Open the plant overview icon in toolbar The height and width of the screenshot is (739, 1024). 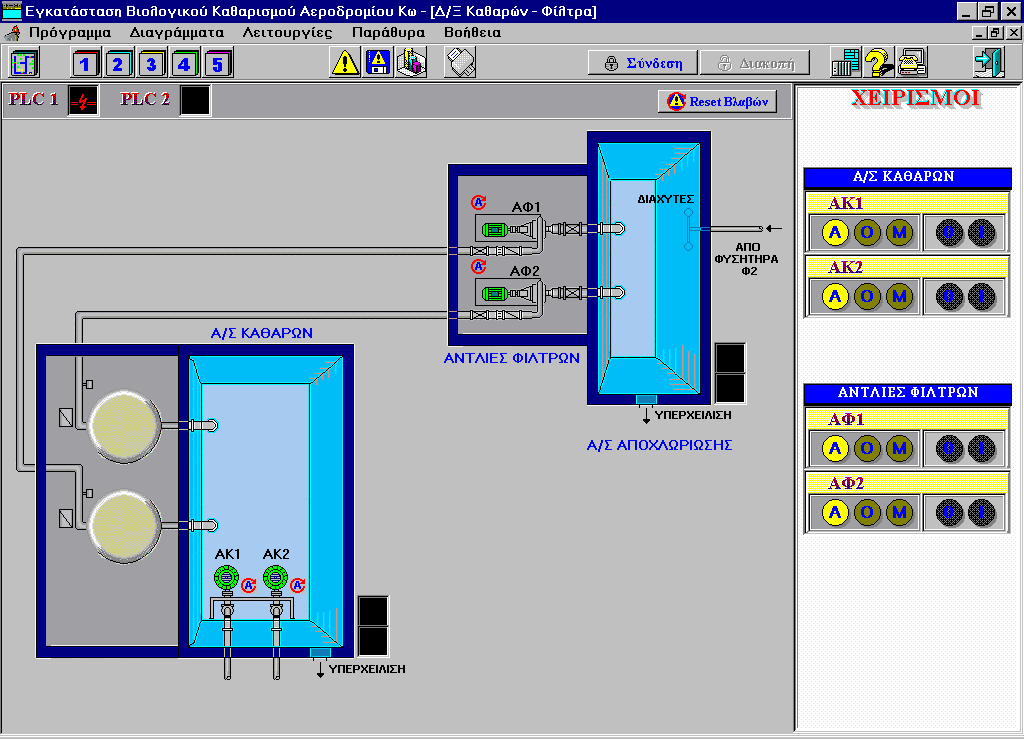24,63
